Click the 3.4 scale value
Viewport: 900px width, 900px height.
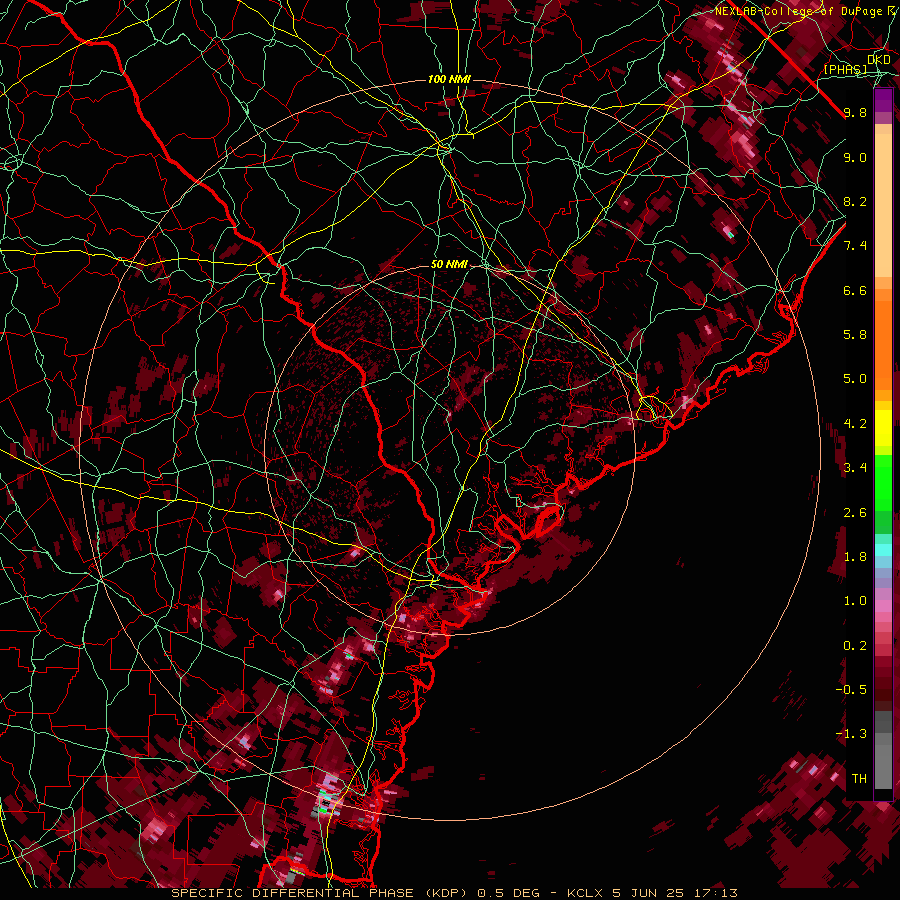coord(855,468)
